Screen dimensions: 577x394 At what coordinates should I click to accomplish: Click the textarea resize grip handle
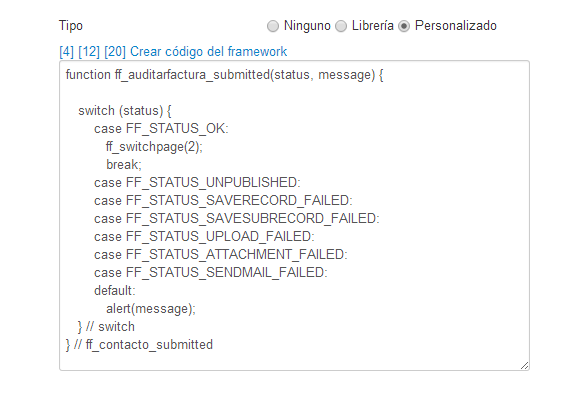tap(525, 365)
